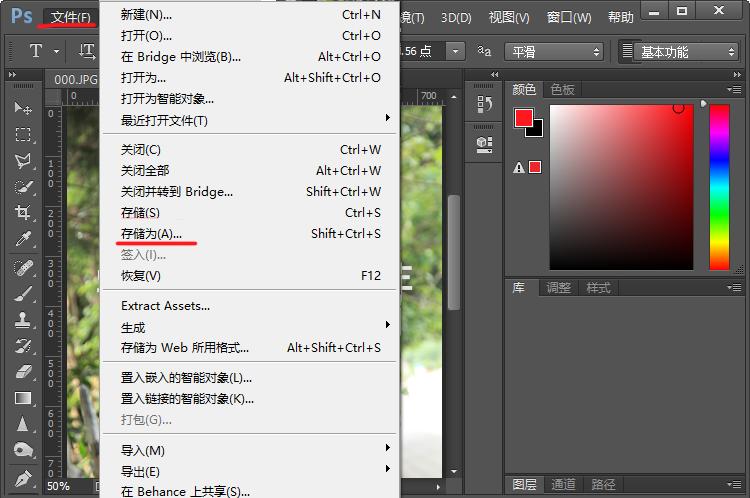Choose 在 Bridge 中浏览(B)... item

pos(251,57)
